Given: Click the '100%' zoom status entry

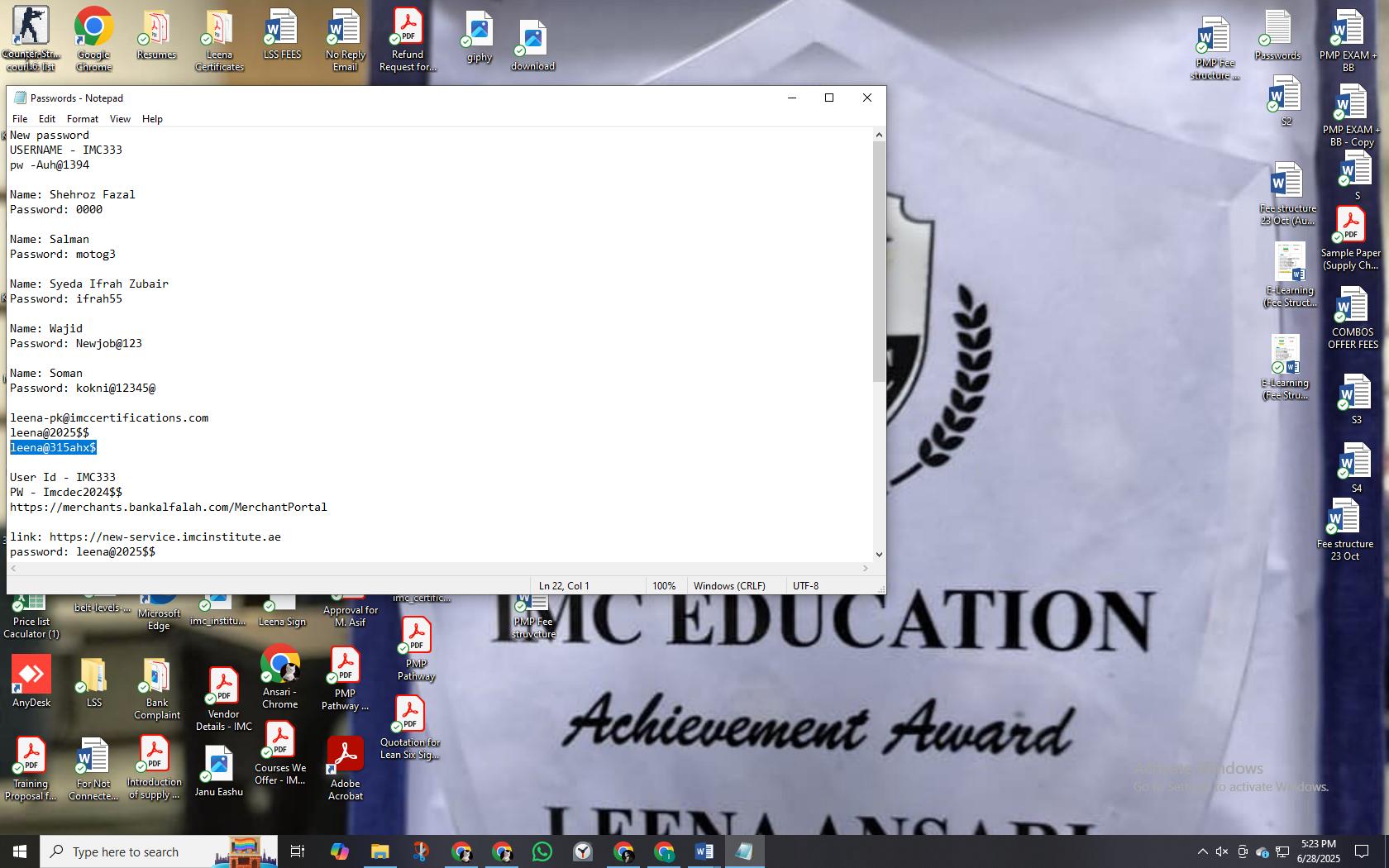Looking at the screenshot, I should click(664, 586).
